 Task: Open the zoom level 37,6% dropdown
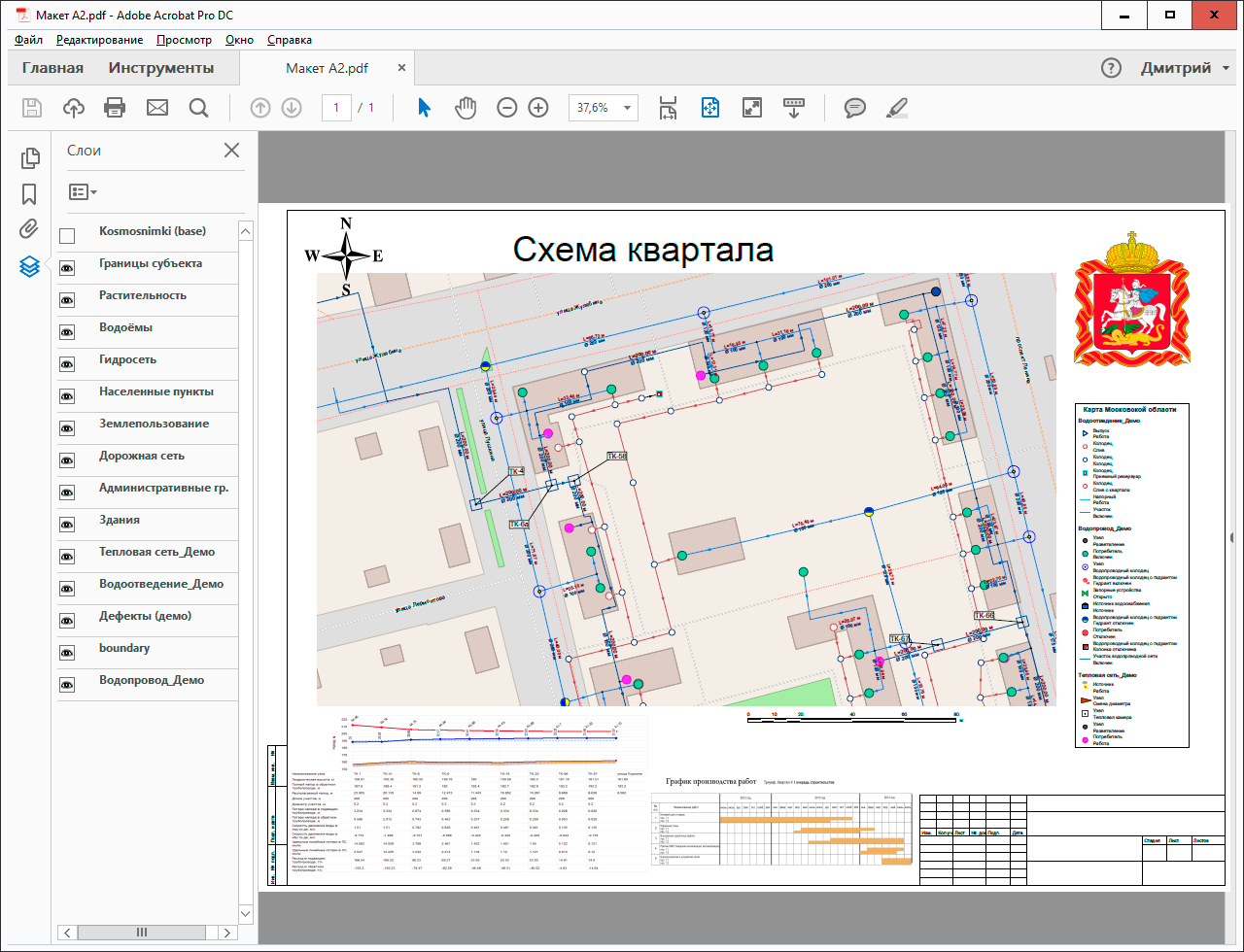click(x=628, y=108)
